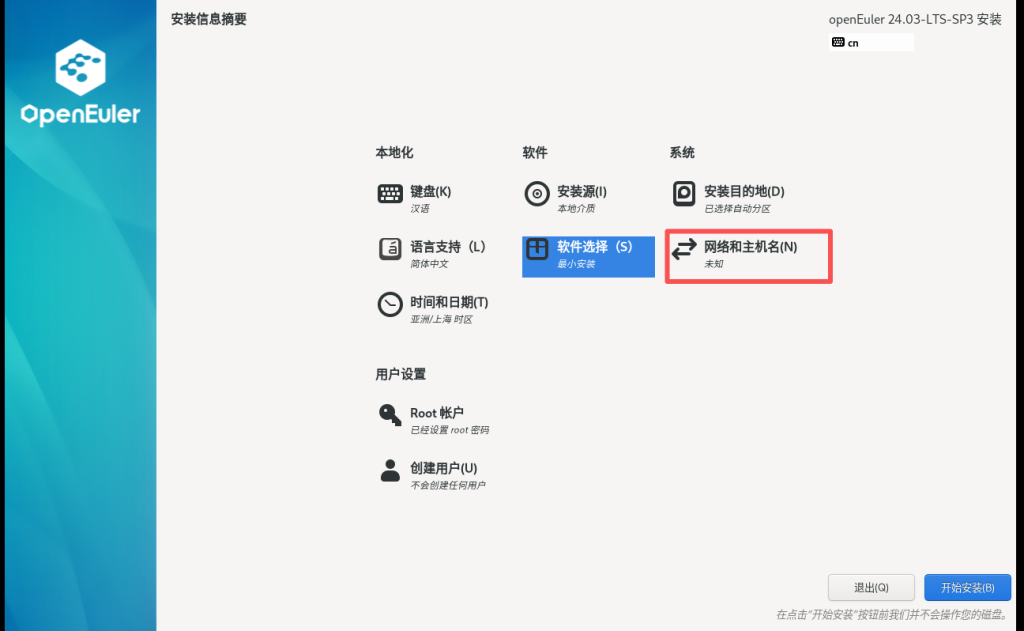This screenshot has height=631, width=1024.
Task: Open 时间和日期(T) via its text label
Action: [449, 302]
